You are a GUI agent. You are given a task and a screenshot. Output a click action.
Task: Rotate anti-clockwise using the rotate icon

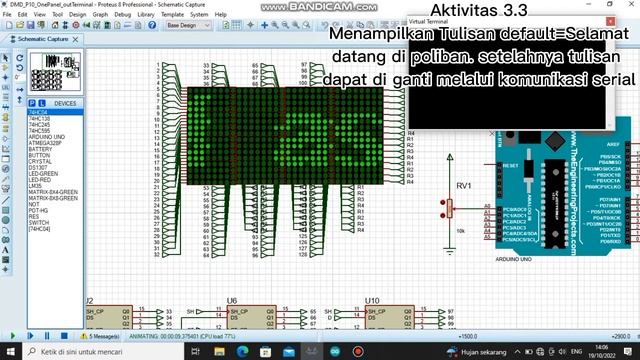tap(20, 68)
